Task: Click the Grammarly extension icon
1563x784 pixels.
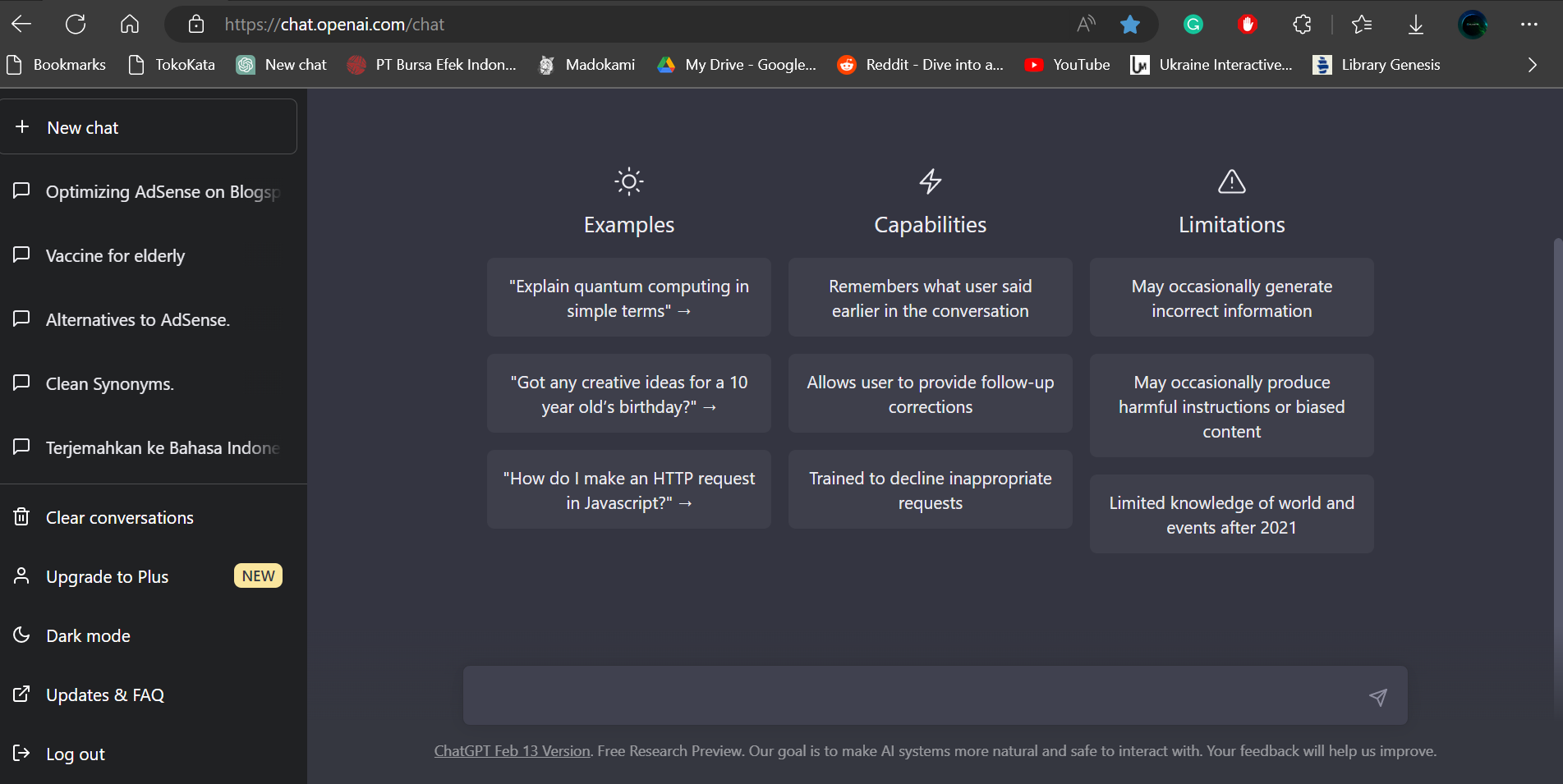Action: coord(1193,24)
